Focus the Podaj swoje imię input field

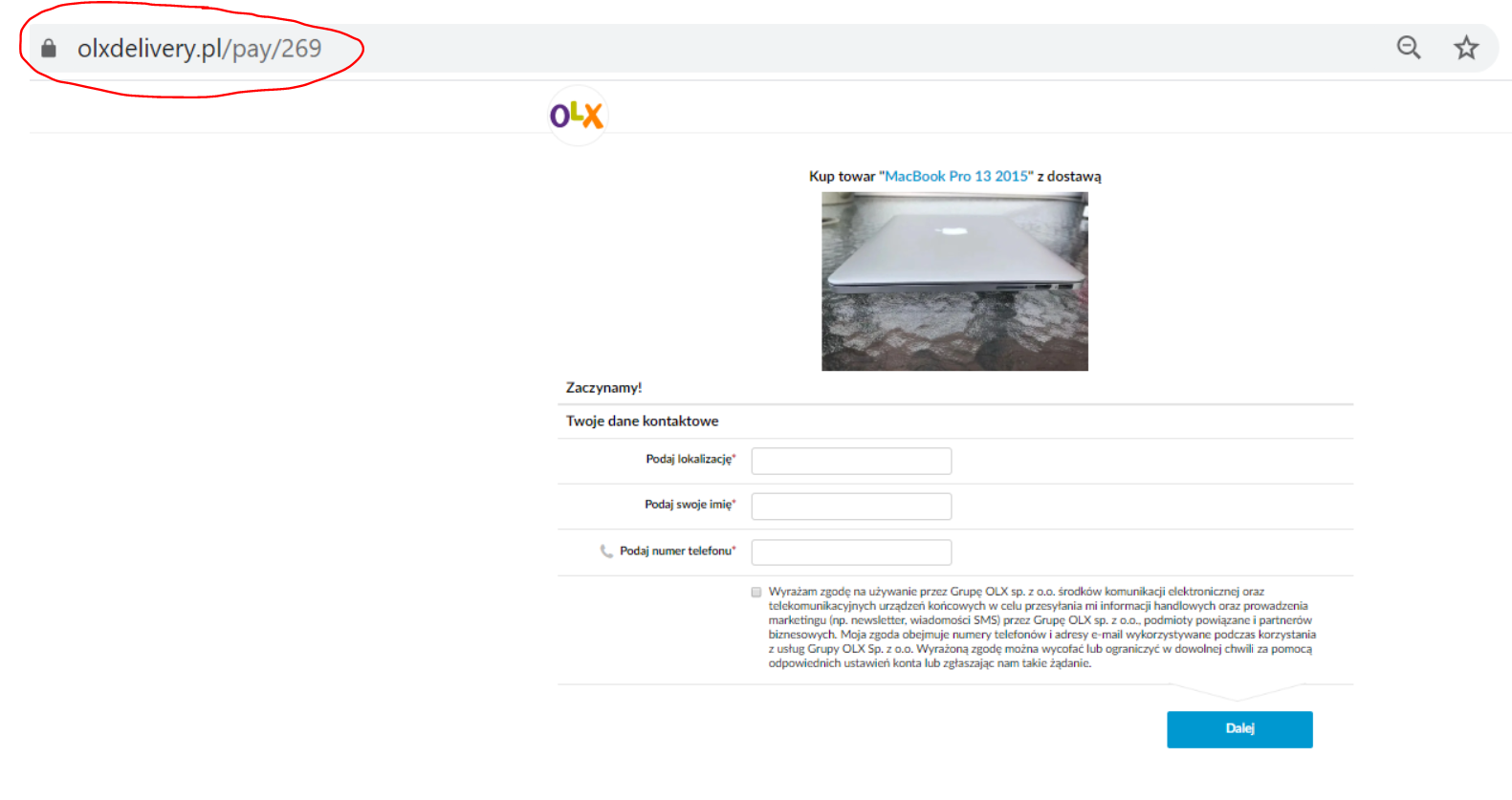[x=851, y=507]
